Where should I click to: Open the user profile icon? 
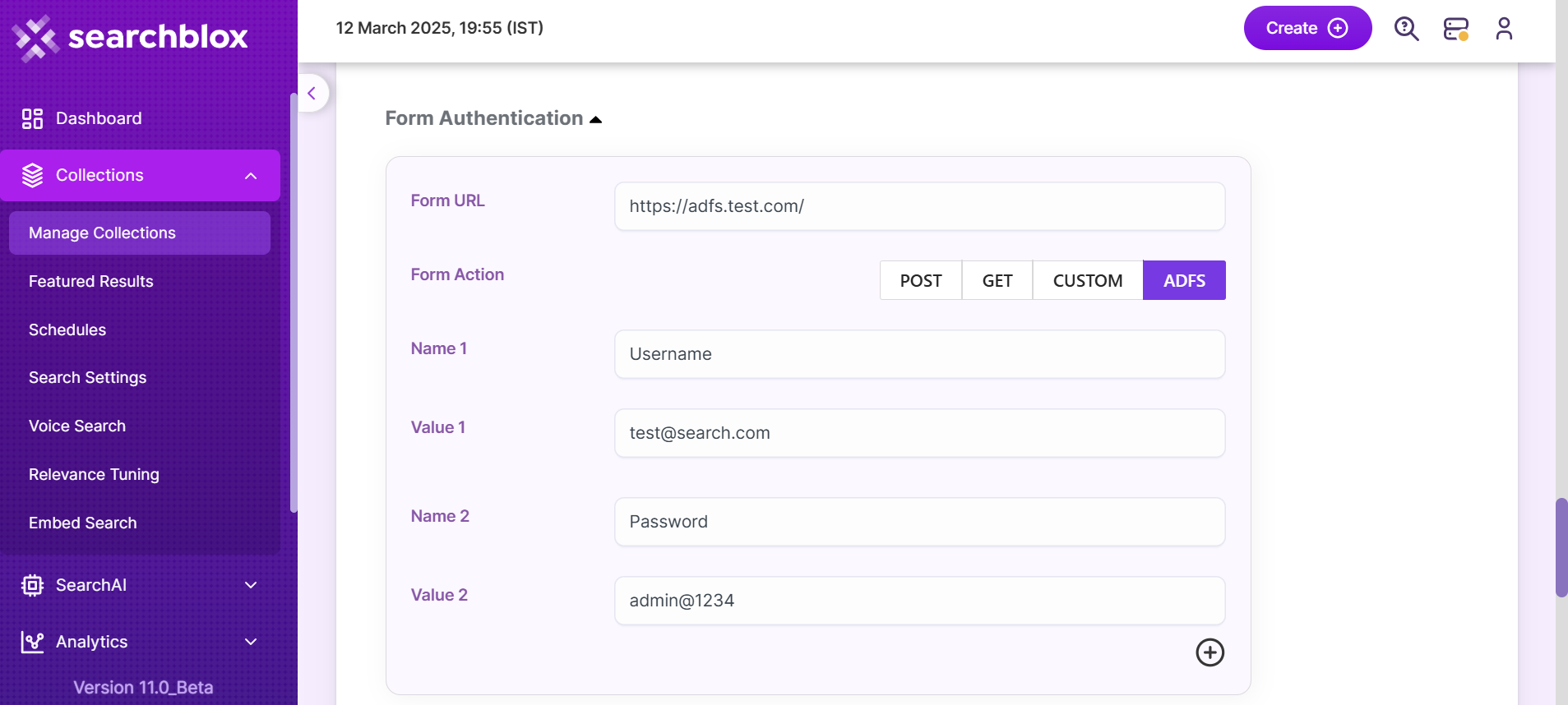1504,29
